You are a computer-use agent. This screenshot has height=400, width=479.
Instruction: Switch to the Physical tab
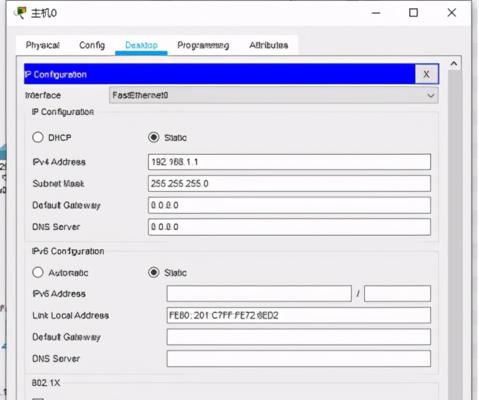point(43,45)
